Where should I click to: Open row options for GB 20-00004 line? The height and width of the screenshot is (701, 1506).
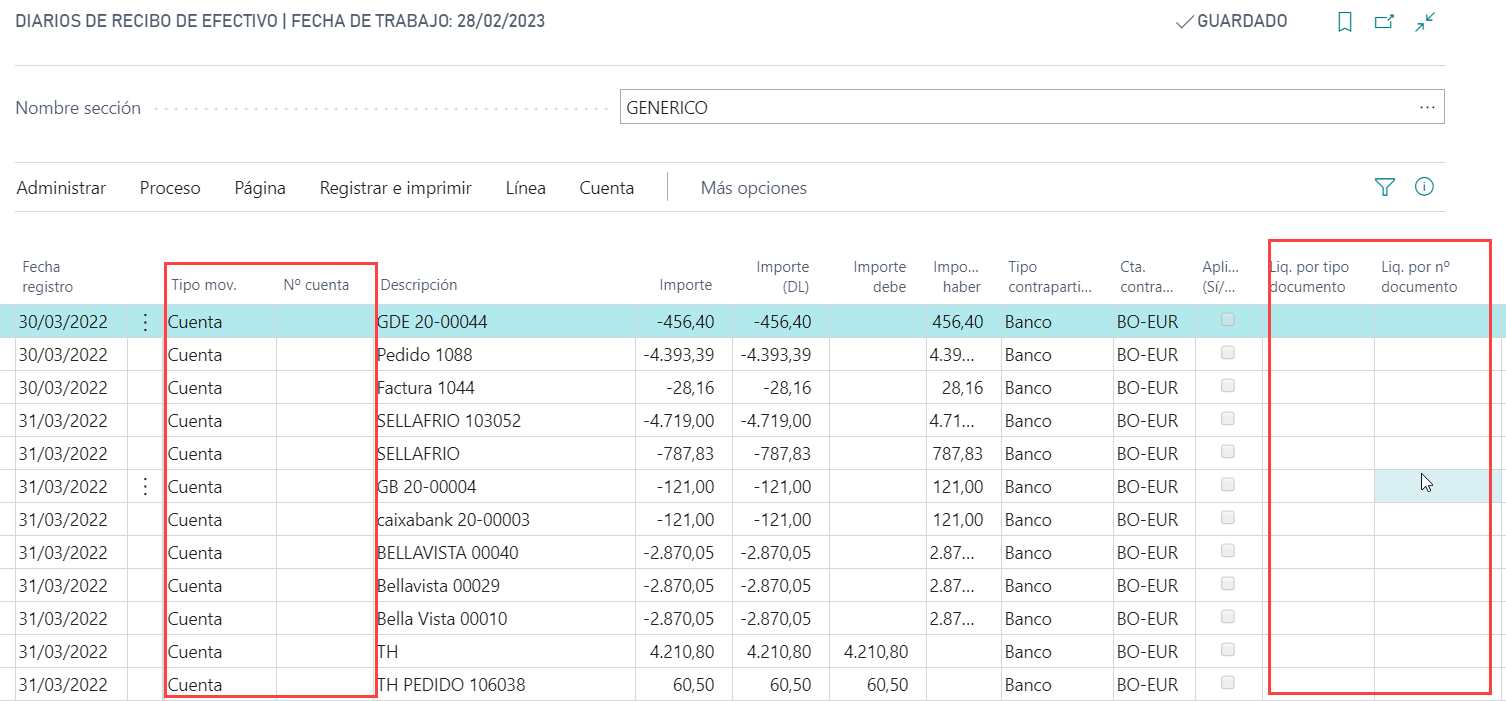(145, 487)
